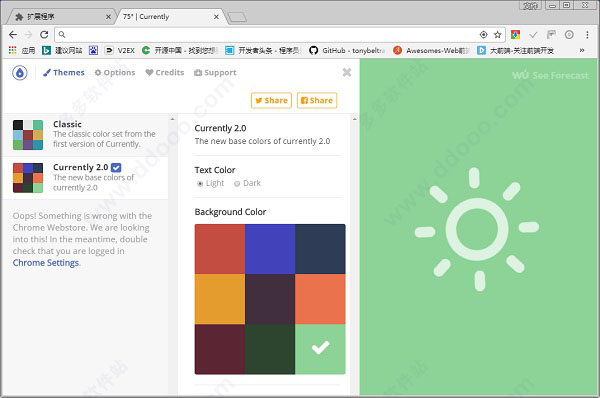Pick the blue background color swatch

coord(270,249)
